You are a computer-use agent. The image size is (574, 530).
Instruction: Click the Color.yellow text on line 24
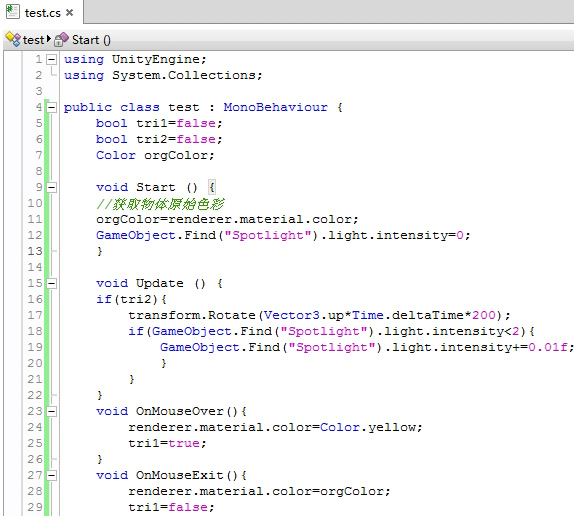click(368, 428)
